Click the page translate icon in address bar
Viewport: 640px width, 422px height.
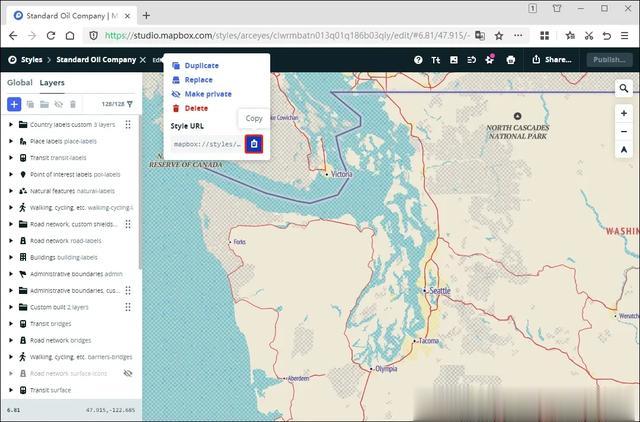click(x=480, y=36)
